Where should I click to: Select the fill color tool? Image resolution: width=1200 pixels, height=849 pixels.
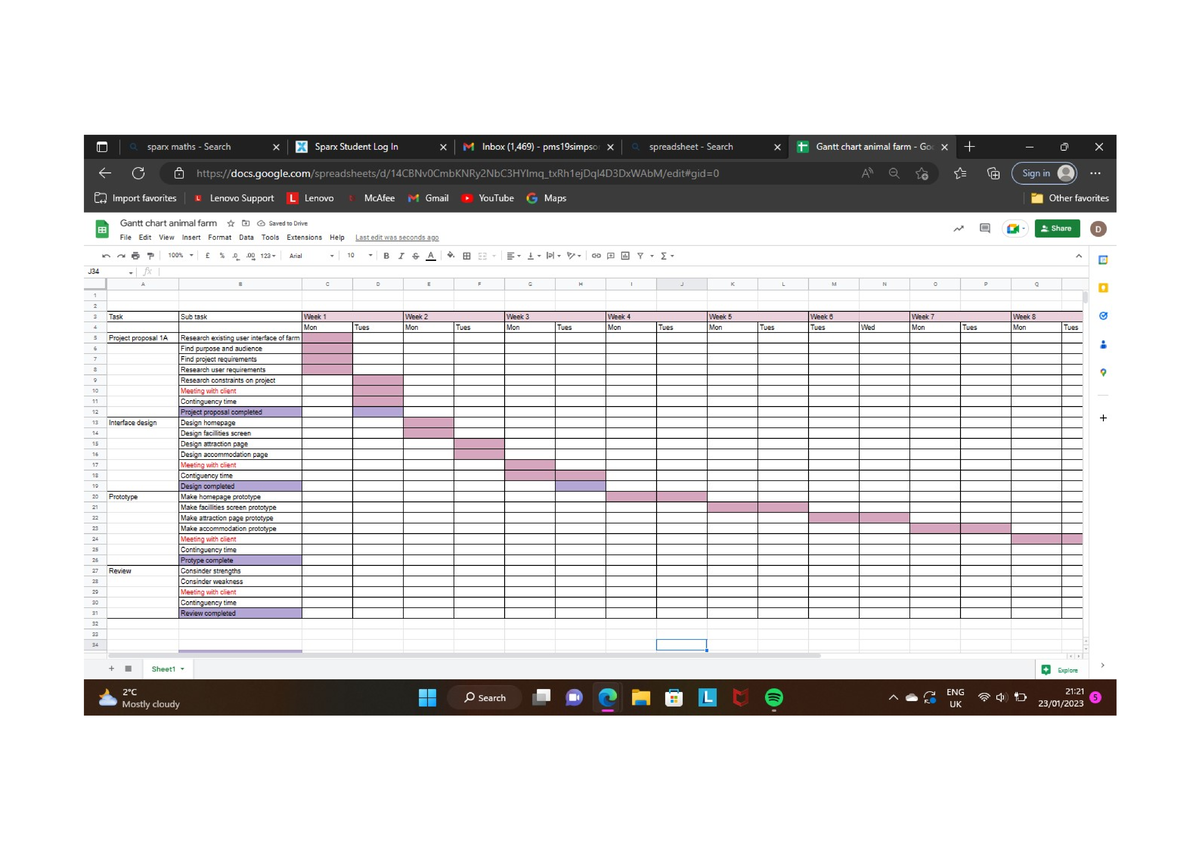(x=450, y=255)
